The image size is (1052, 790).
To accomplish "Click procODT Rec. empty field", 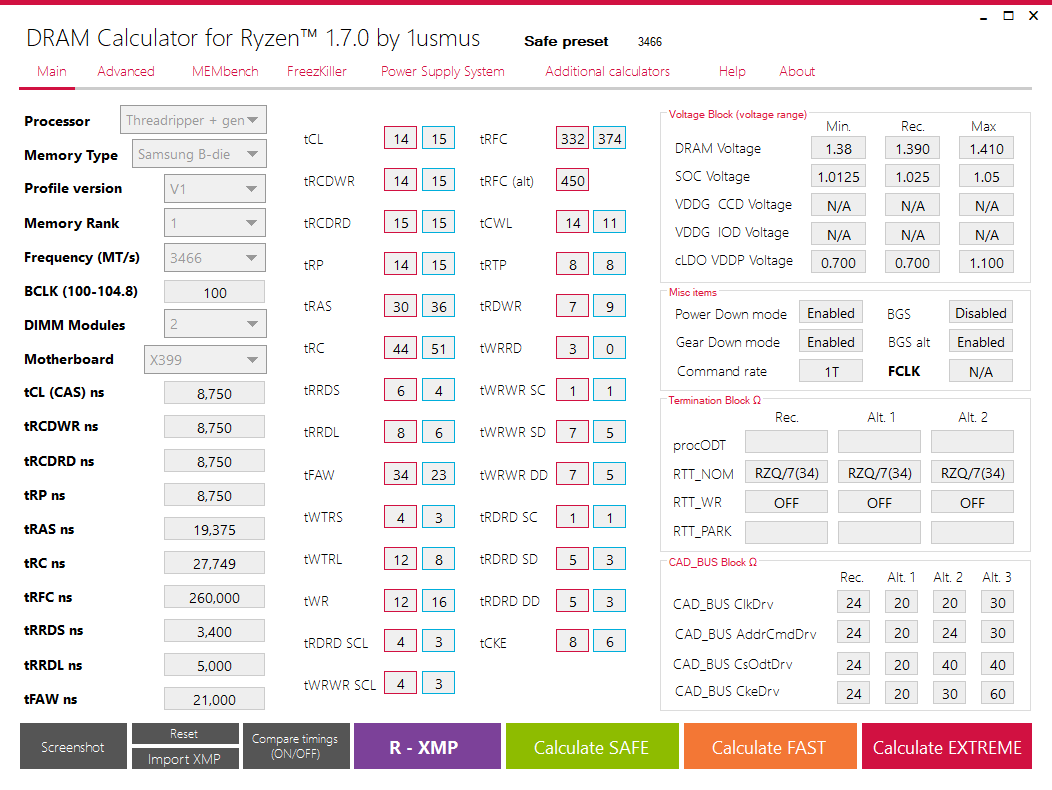I will click(x=786, y=442).
